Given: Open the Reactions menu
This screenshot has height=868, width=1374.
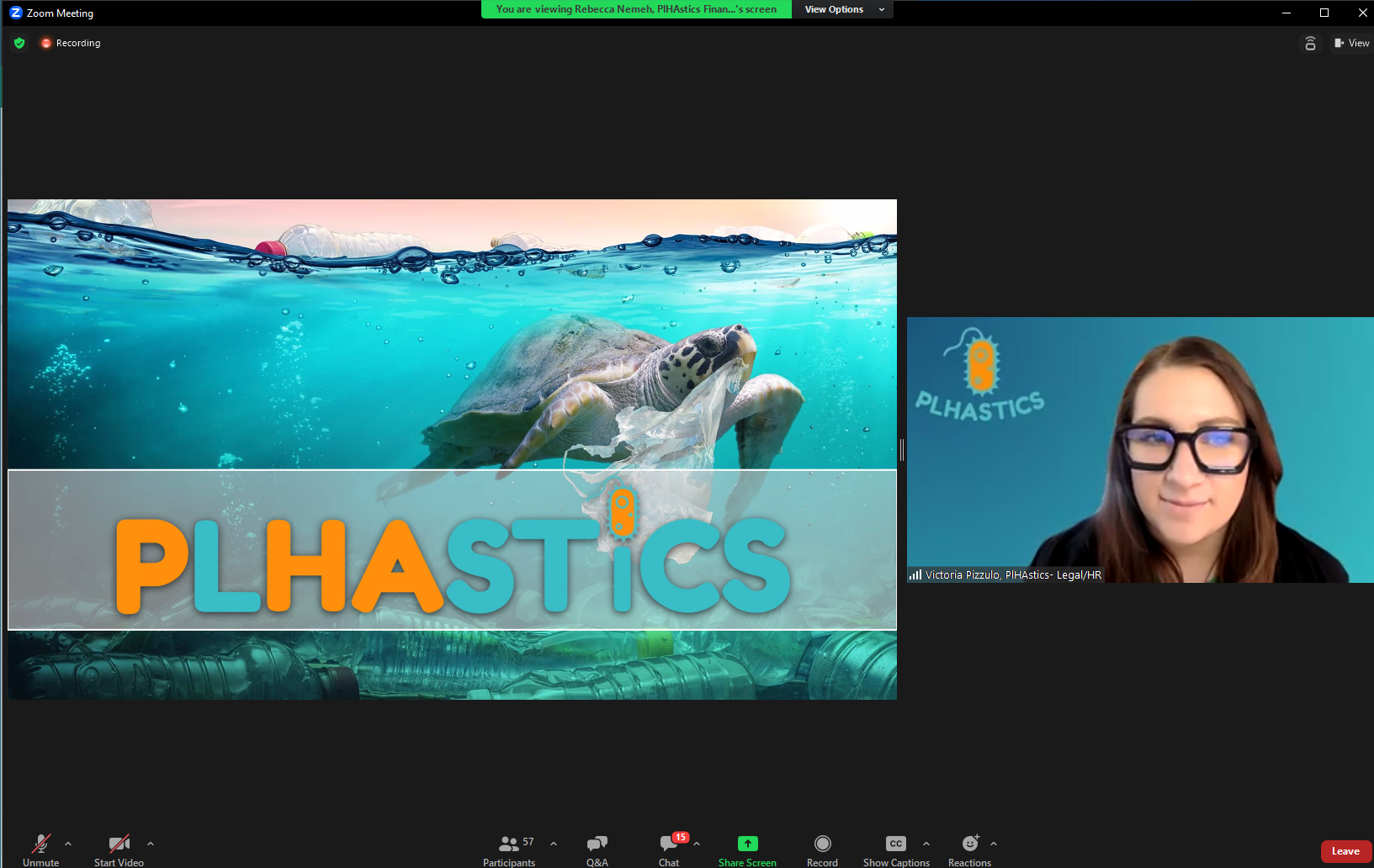Looking at the screenshot, I should (x=970, y=849).
